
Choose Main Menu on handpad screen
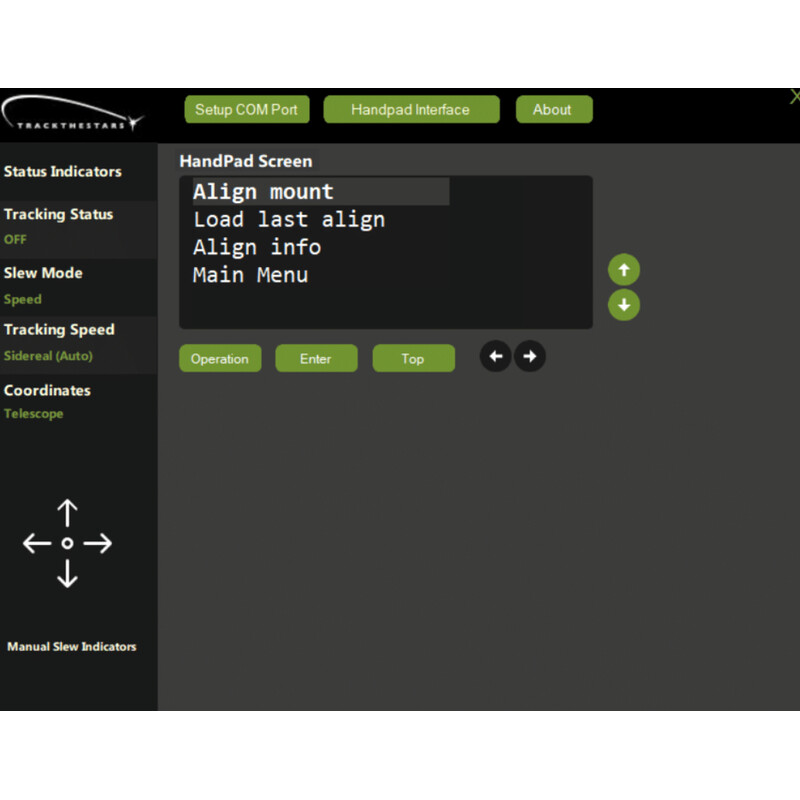point(250,275)
